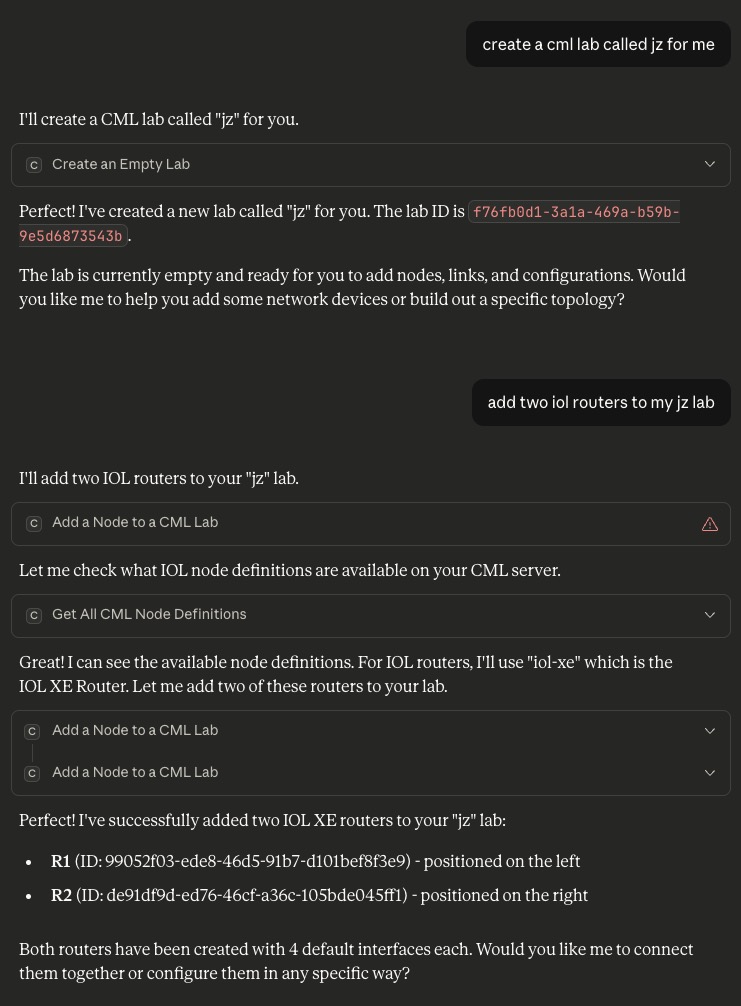The image size is (741, 1006).
Task: Expand the Get All CML Node Definitions result
Action: point(710,615)
